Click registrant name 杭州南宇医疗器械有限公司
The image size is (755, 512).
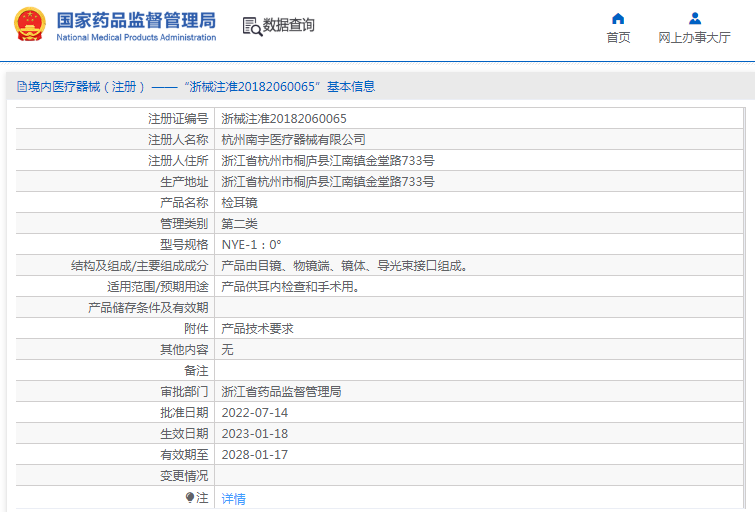point(293,140)
